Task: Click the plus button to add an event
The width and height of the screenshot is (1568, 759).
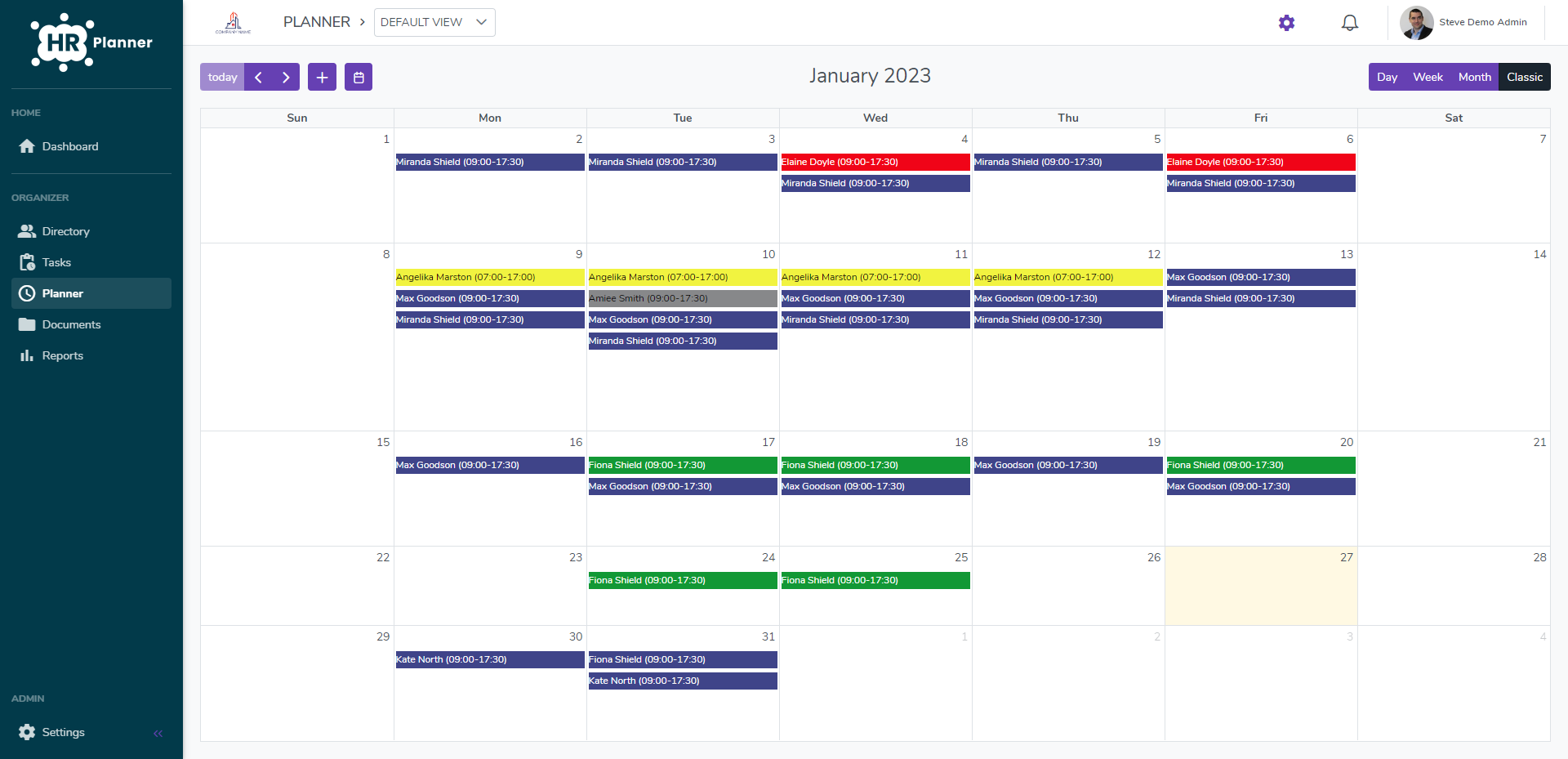Action: [x=321, y=77]
